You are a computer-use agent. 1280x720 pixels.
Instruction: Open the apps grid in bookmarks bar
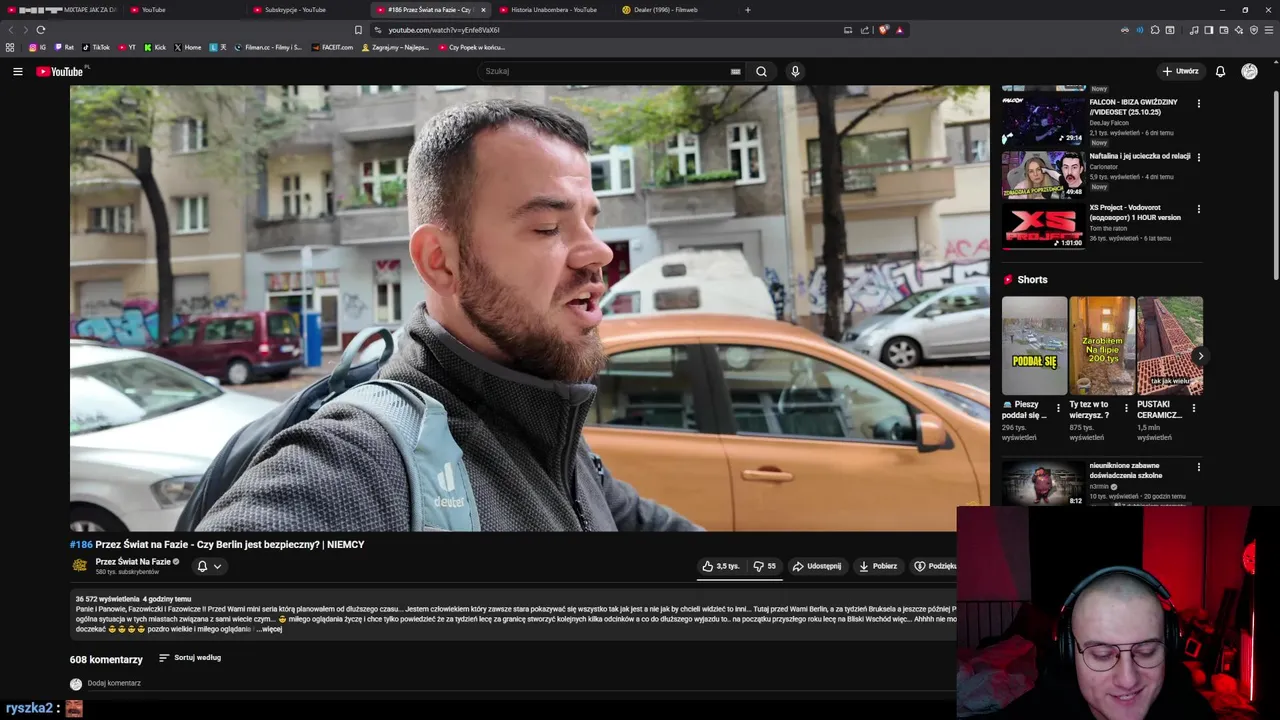click(x=10, y=47)
